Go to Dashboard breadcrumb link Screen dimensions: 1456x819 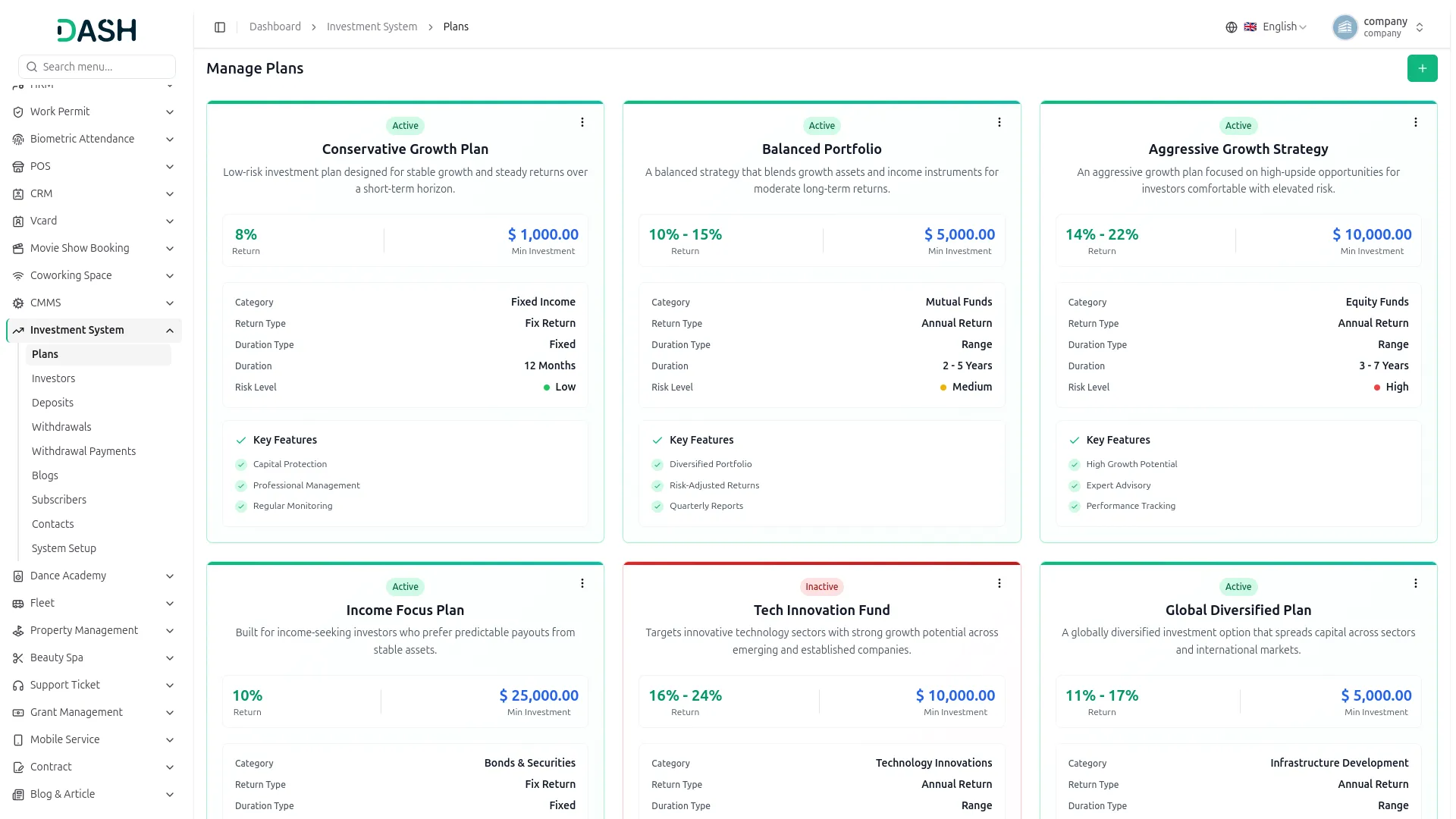[275, 27]
